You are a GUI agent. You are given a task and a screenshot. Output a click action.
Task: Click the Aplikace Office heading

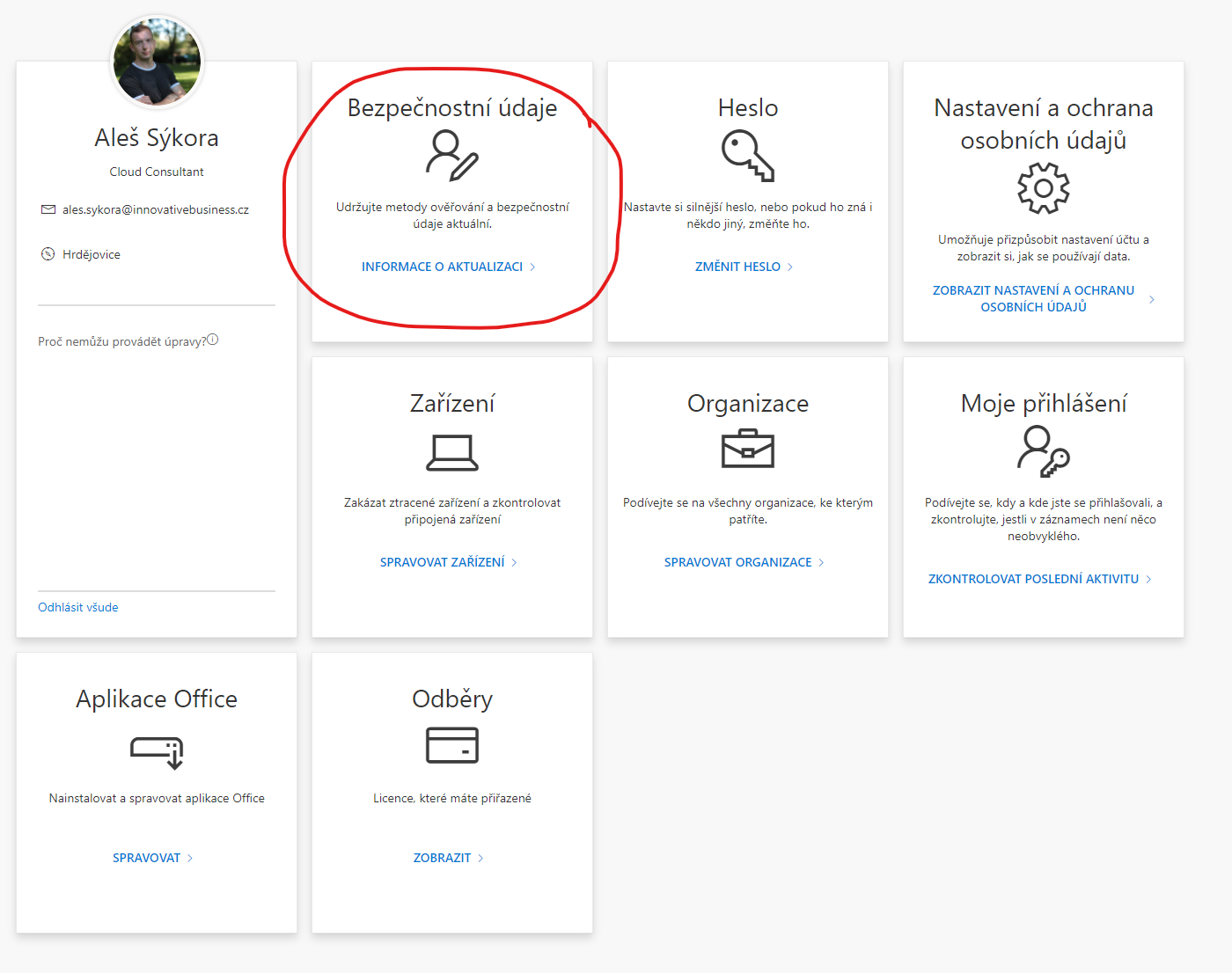coord(157,699)
